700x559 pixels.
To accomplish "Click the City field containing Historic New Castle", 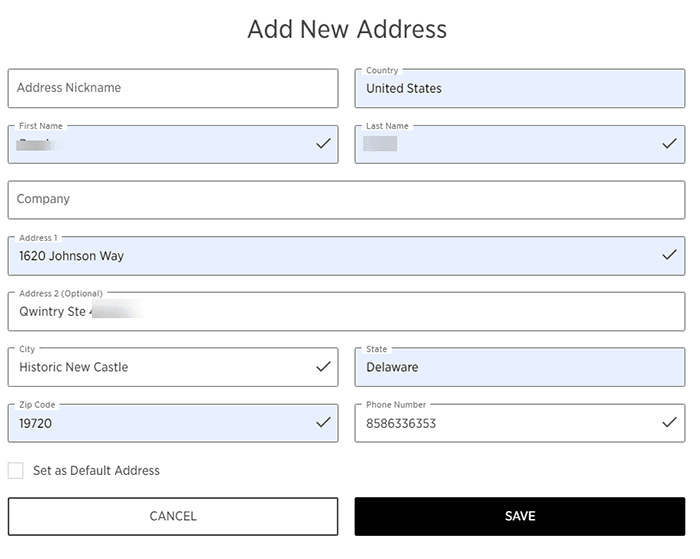I will tap(160, 367).
